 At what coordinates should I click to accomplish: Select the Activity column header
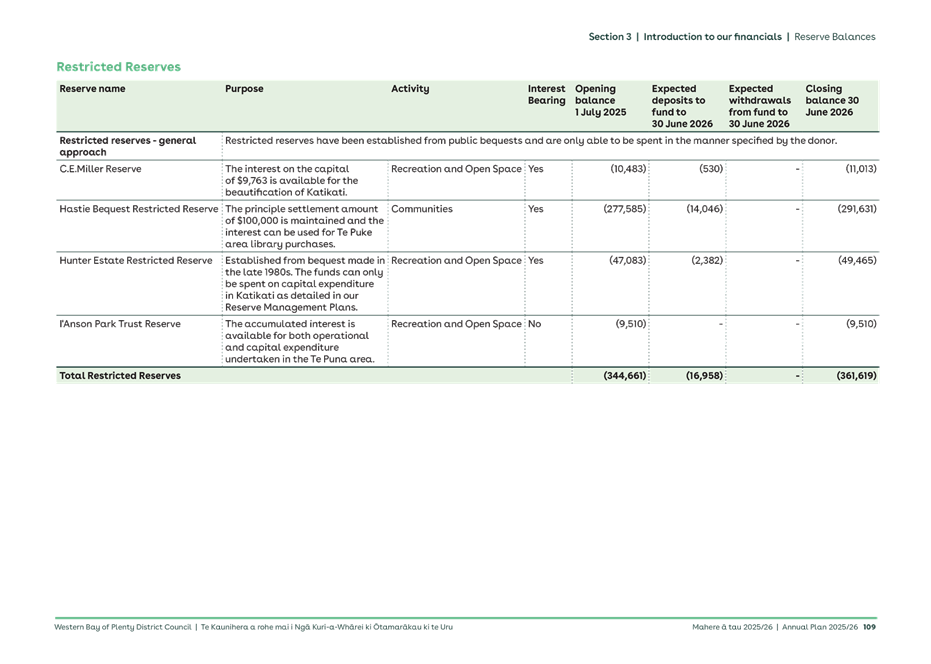pyautogui.click(x=410, y=88)
